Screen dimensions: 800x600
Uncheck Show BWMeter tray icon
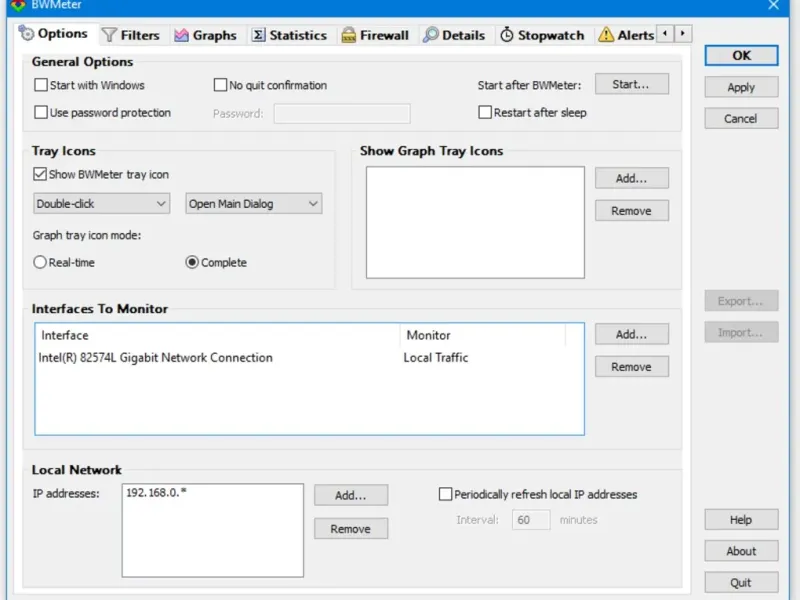click(40, 174)
